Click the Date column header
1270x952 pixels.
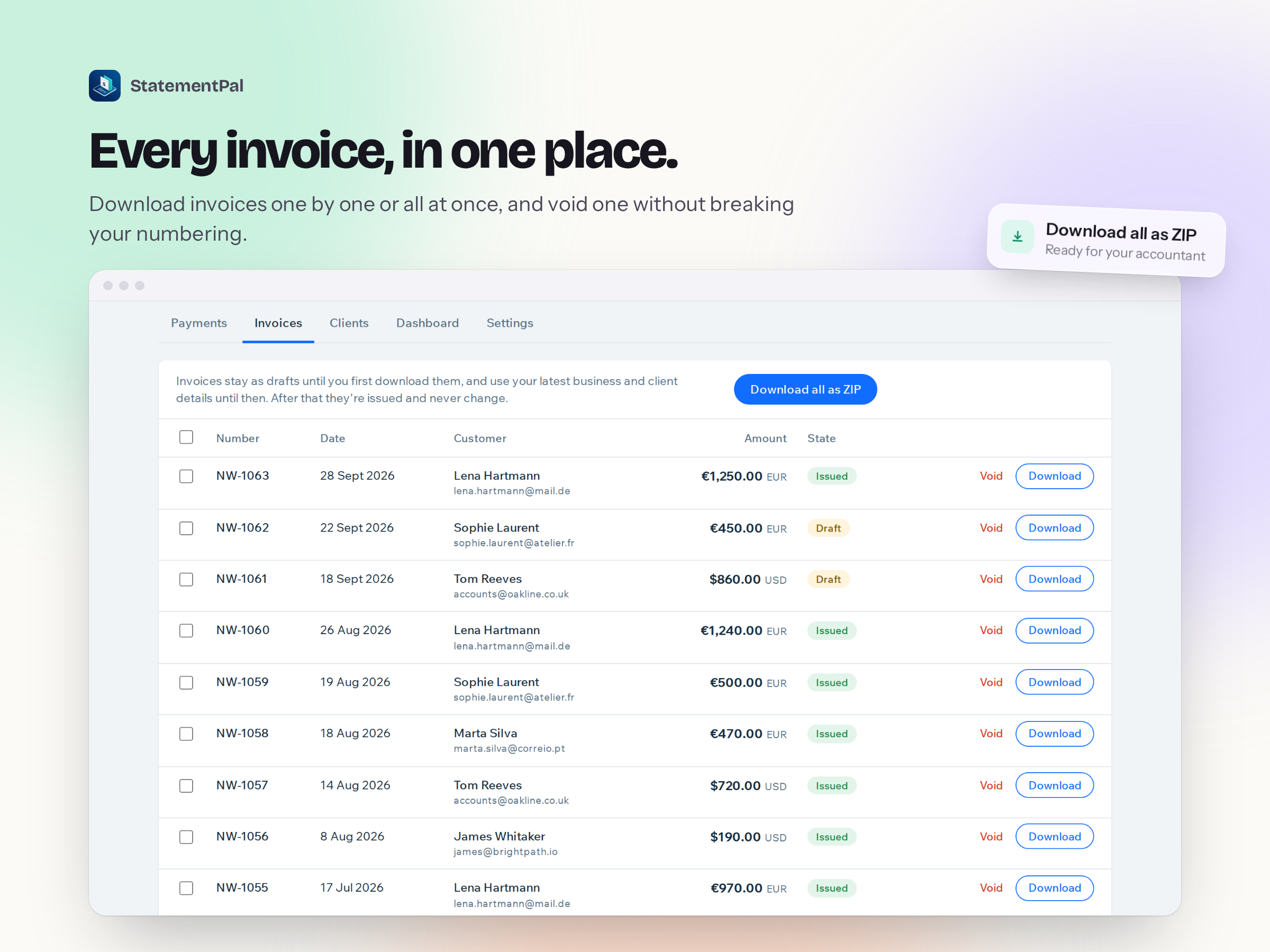coord(332,438)
